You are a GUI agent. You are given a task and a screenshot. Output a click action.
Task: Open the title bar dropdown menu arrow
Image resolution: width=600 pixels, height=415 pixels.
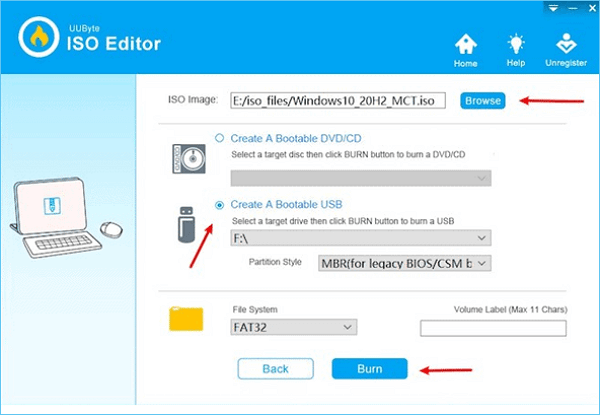coord(555,6)
